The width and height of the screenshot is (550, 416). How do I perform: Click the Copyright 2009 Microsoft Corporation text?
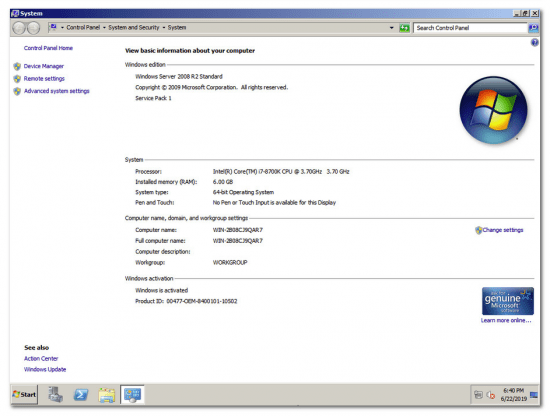click(212, 87)
